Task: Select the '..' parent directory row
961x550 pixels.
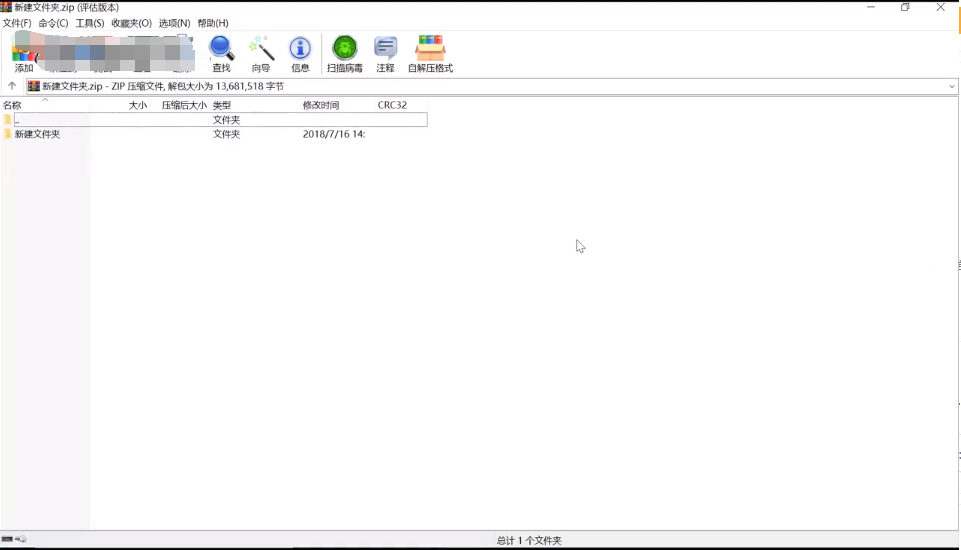Action: point(215,120)
